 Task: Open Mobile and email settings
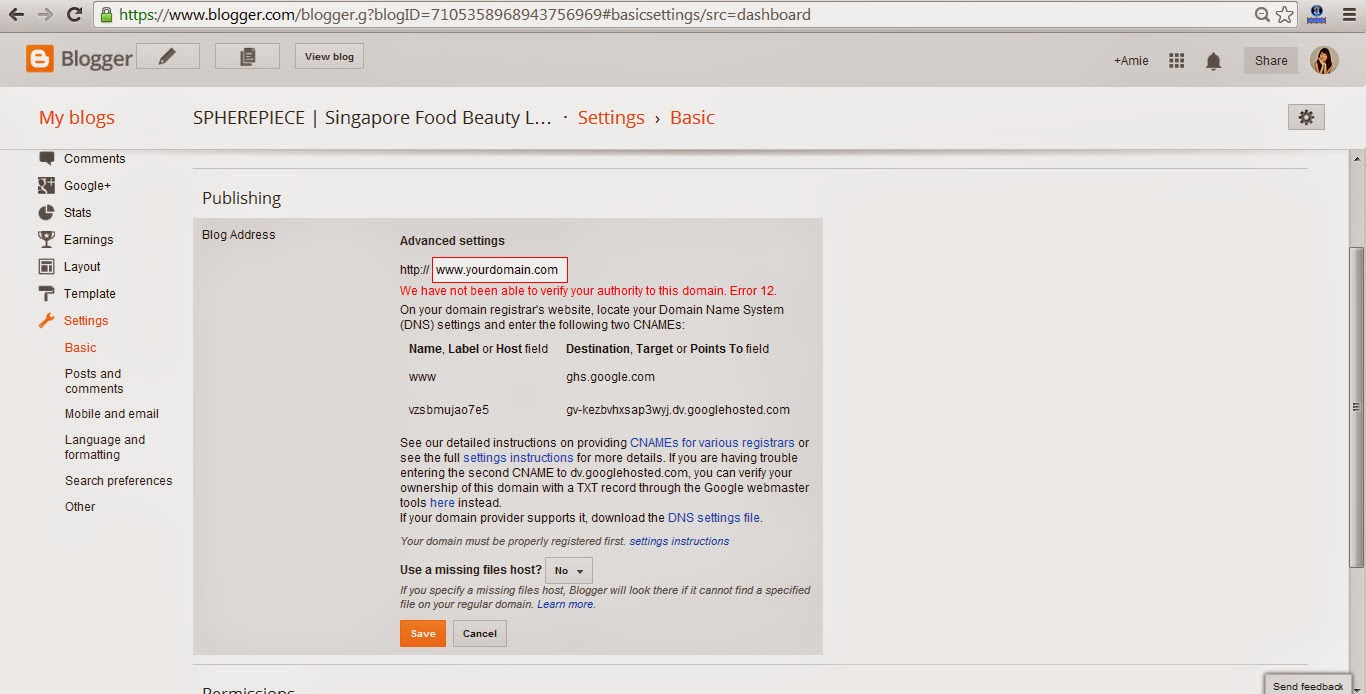pos(112,413)
